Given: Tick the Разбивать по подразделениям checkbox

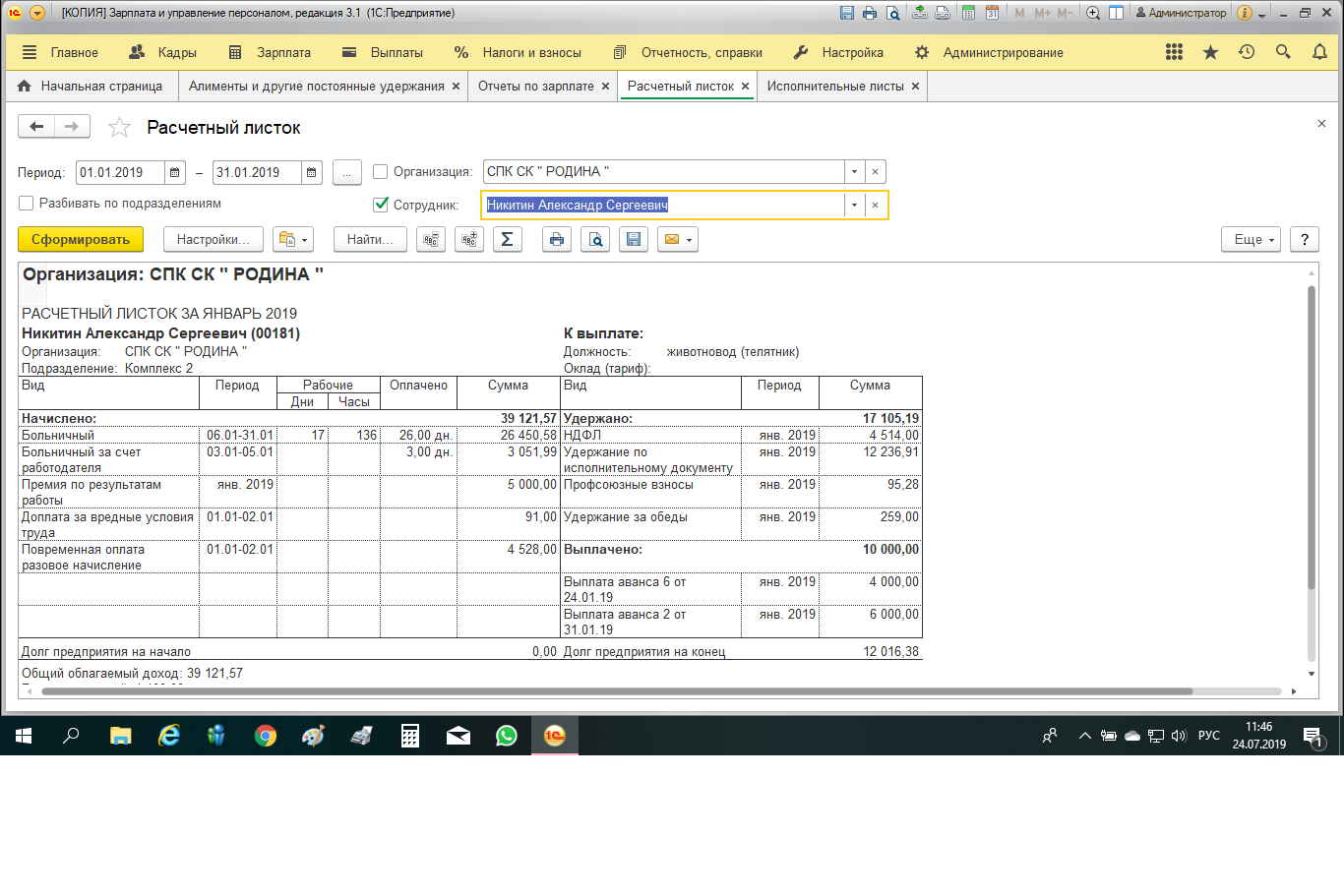Looking at the screenshot, I should [x=27, y=204].
